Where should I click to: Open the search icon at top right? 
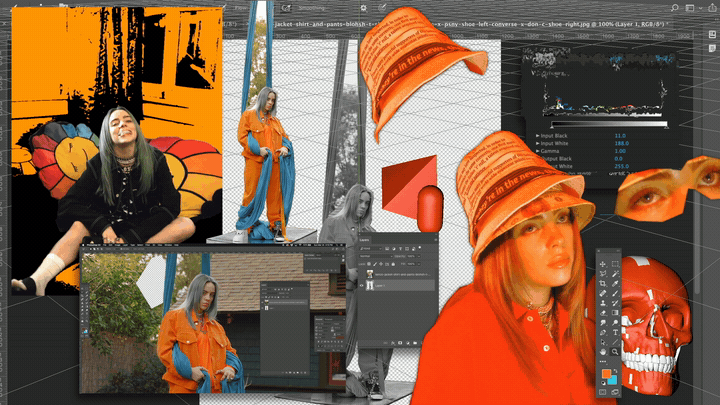pos(675,8)
